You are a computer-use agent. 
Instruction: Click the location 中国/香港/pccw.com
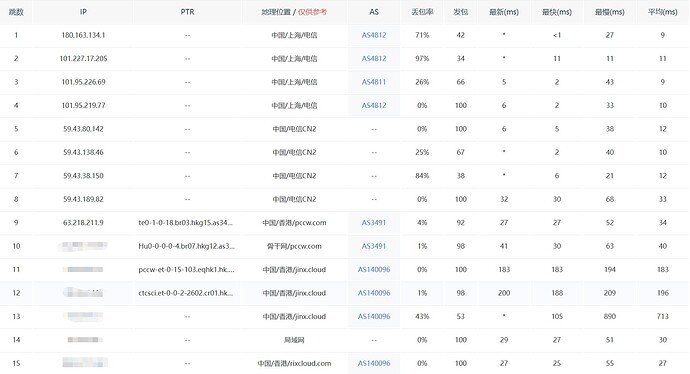(294, 223)
